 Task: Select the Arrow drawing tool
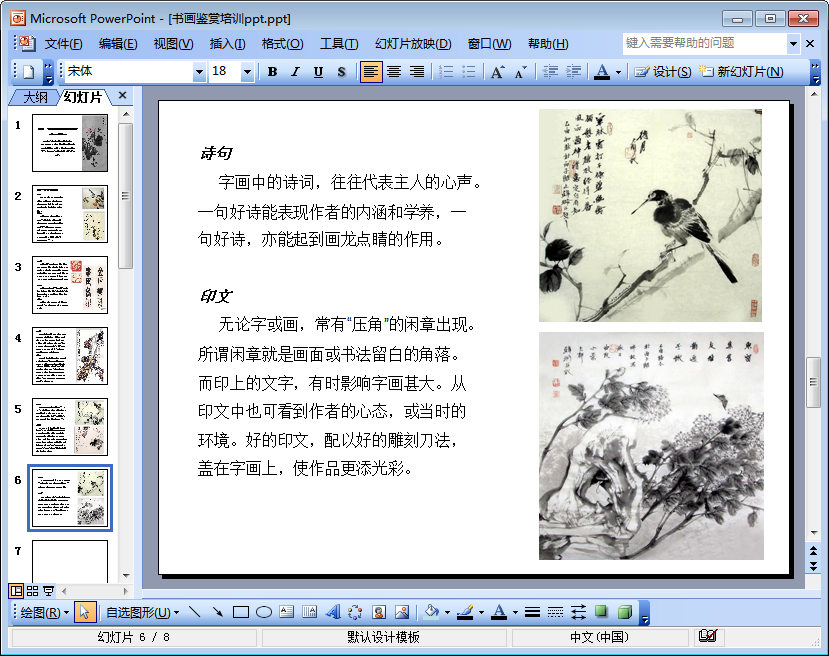[x=217, y=612]
